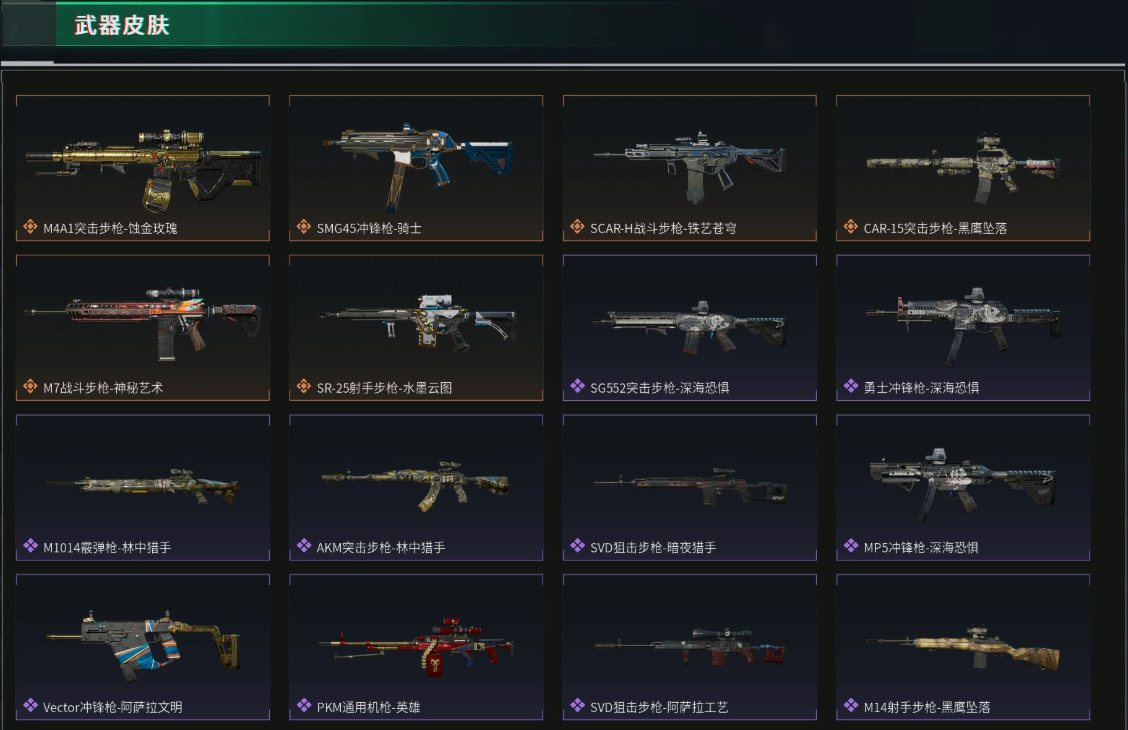Viewport: 1128px width, 730px height.
Task: Click the AKM突击步枪-林中猎手 label
Action: coord(381,547)
